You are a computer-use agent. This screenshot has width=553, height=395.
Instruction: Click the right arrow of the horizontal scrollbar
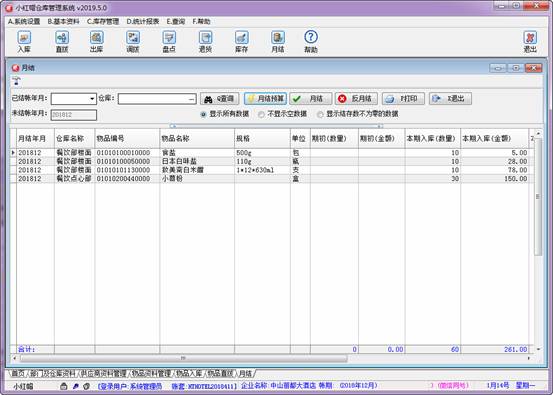pyautogui.click(x=529, y=358)
